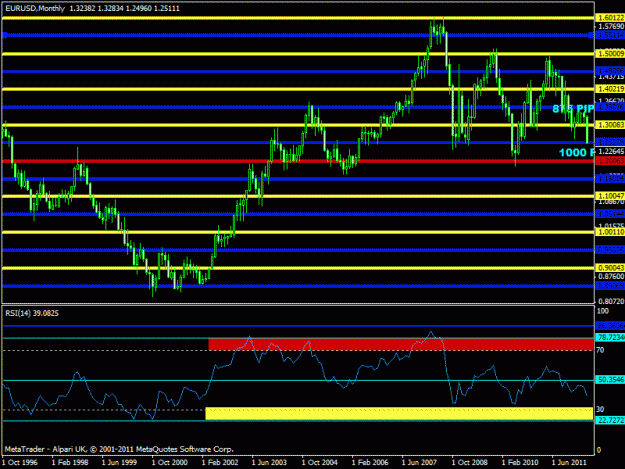Click the MetaTrader Alpari UK copyright text

pos(119,449)
